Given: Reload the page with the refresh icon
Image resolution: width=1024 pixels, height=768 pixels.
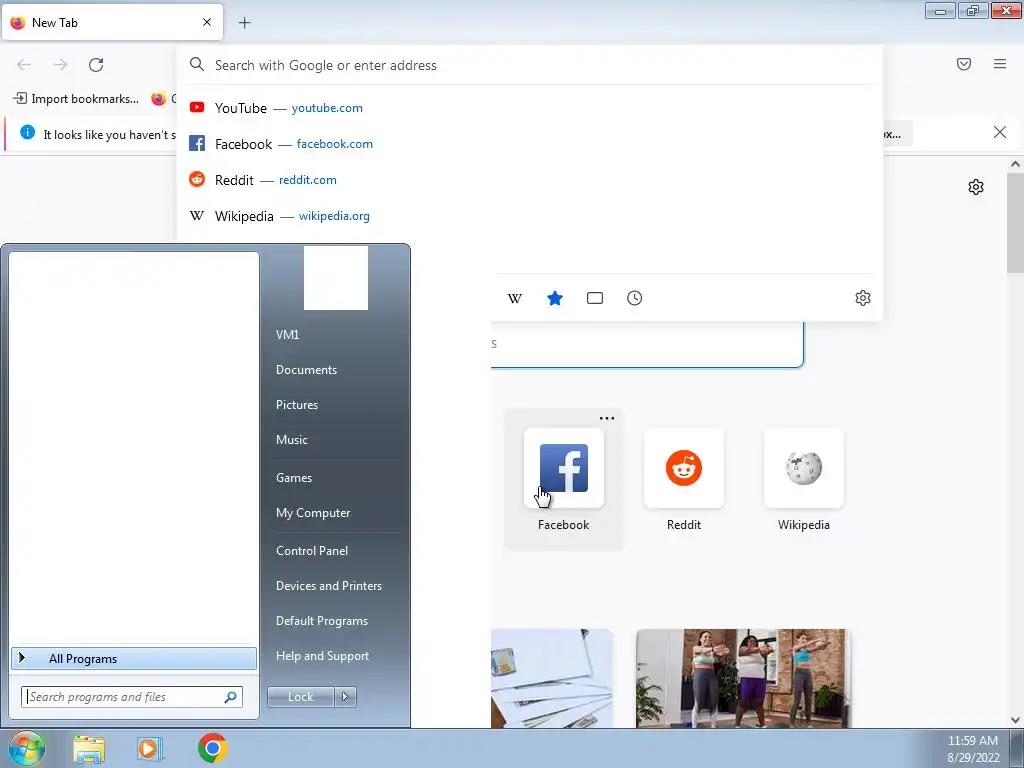Looking at the screenshot, I should point(96,65).
